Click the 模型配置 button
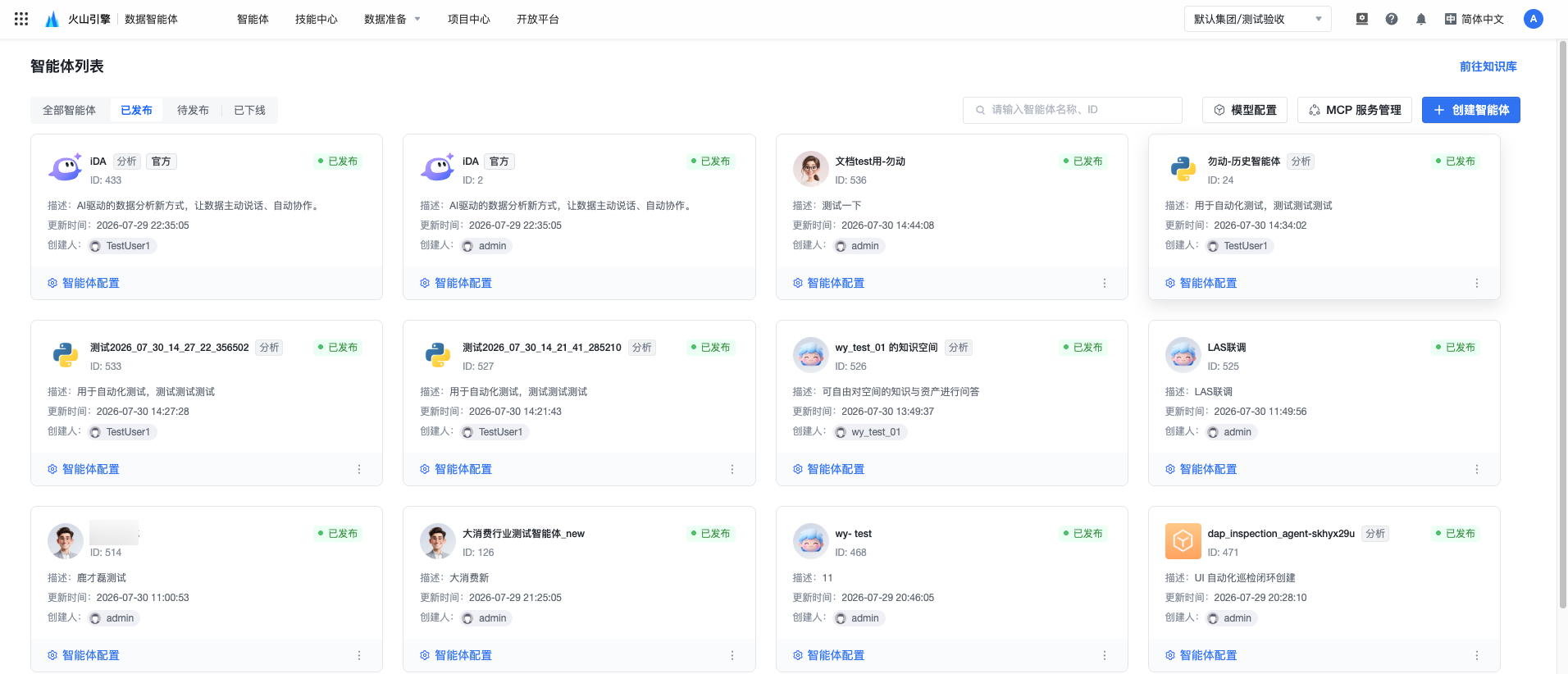This screenshot has width=1568, height=674. [x=1245, y=110]
